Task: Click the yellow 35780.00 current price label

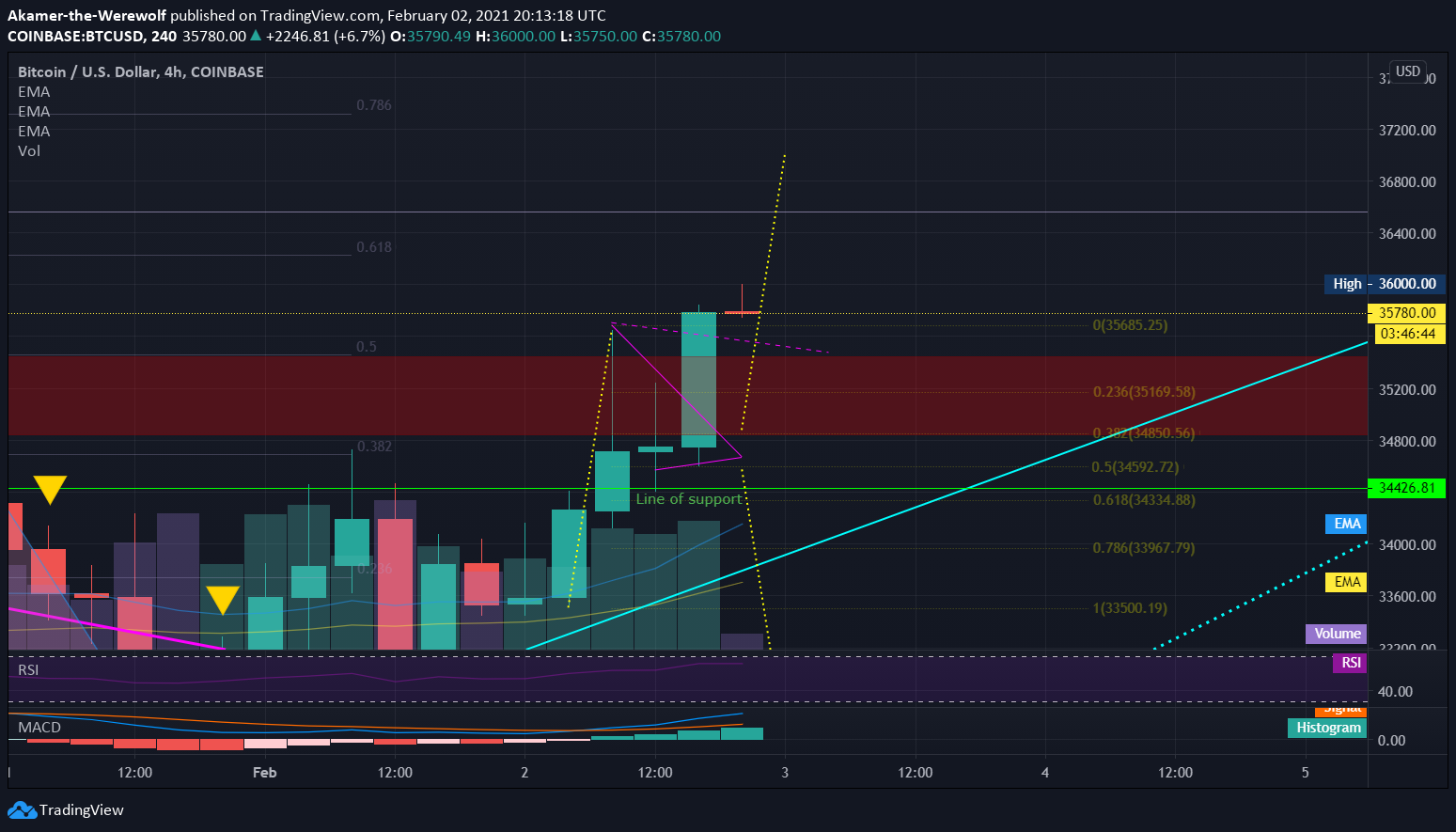Action: 1407,313
